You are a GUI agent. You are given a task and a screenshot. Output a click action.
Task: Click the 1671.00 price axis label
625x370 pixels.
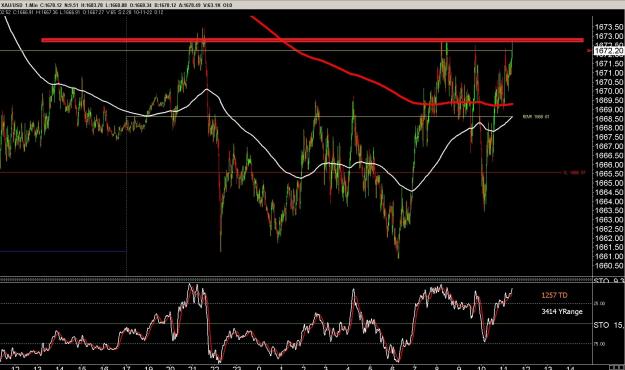609,73
